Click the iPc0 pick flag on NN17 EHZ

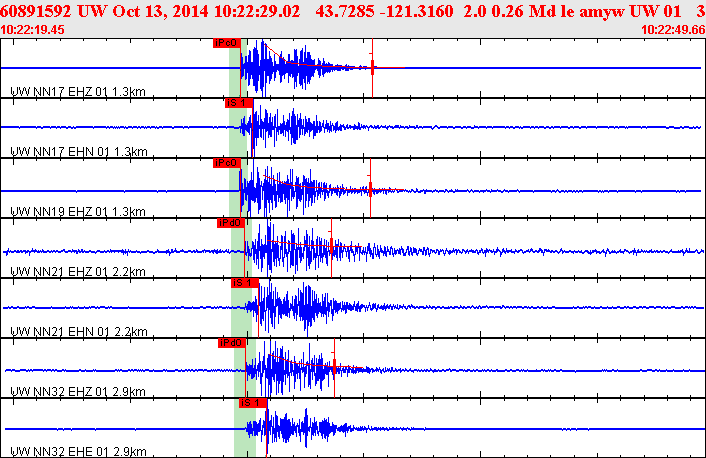click(x=226, y=43)
